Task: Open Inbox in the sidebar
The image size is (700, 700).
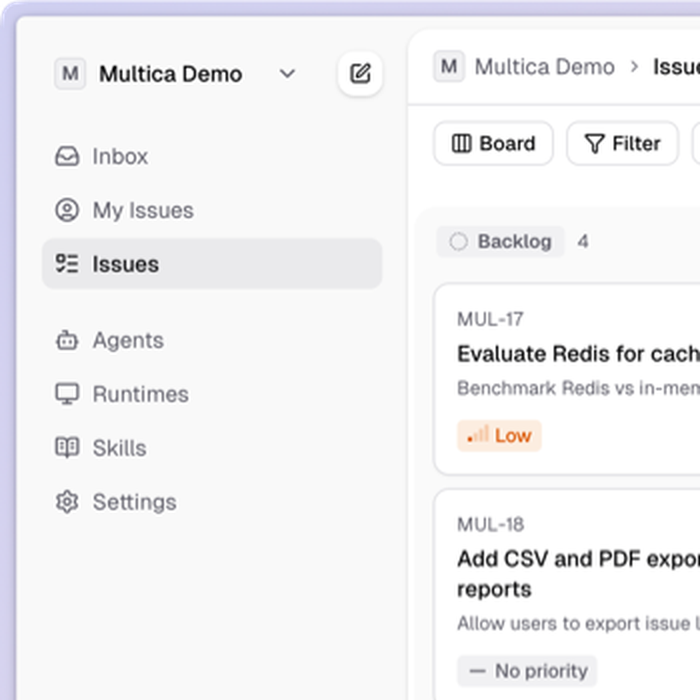Action: tap(212, 156)
